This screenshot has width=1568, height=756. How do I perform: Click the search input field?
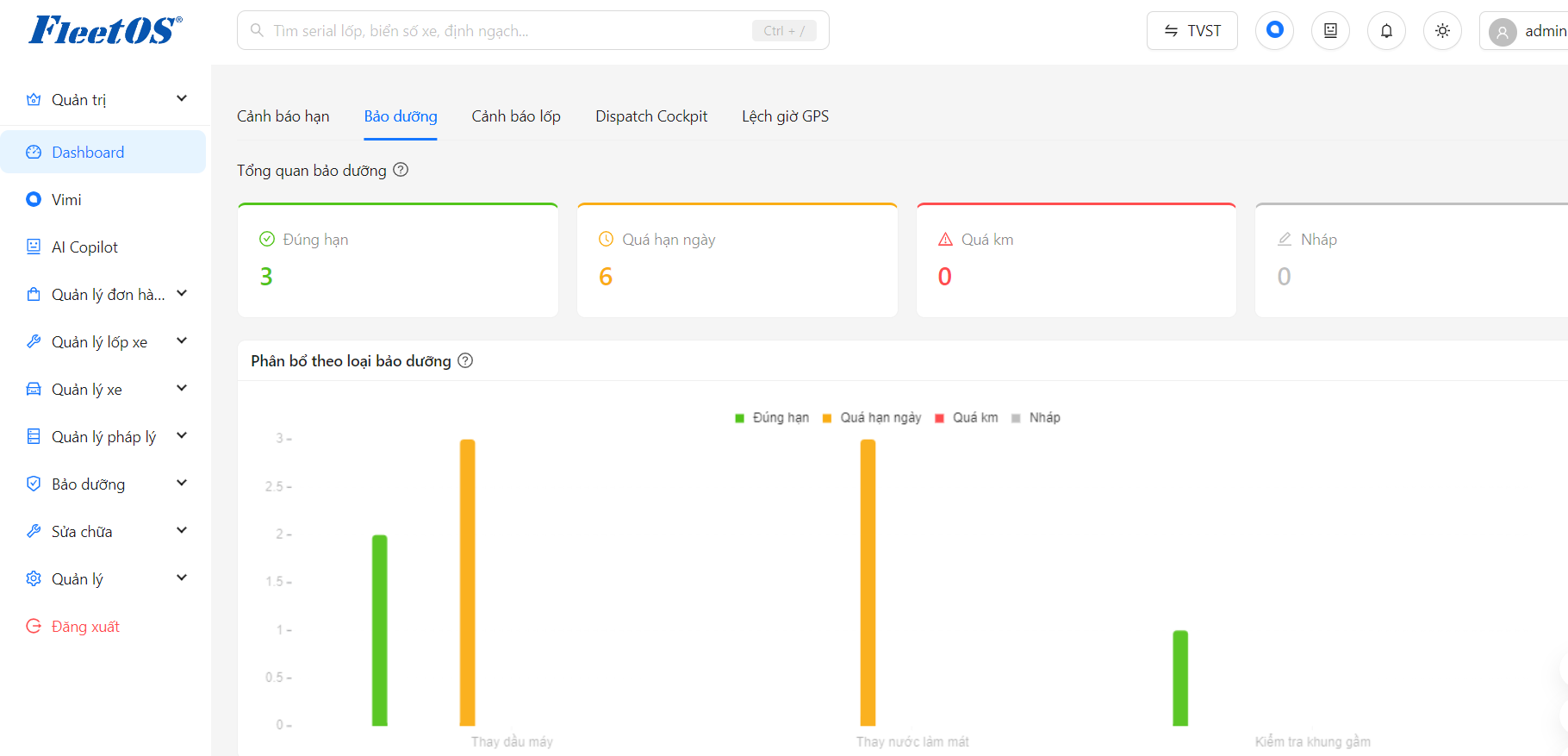(533, 30)
